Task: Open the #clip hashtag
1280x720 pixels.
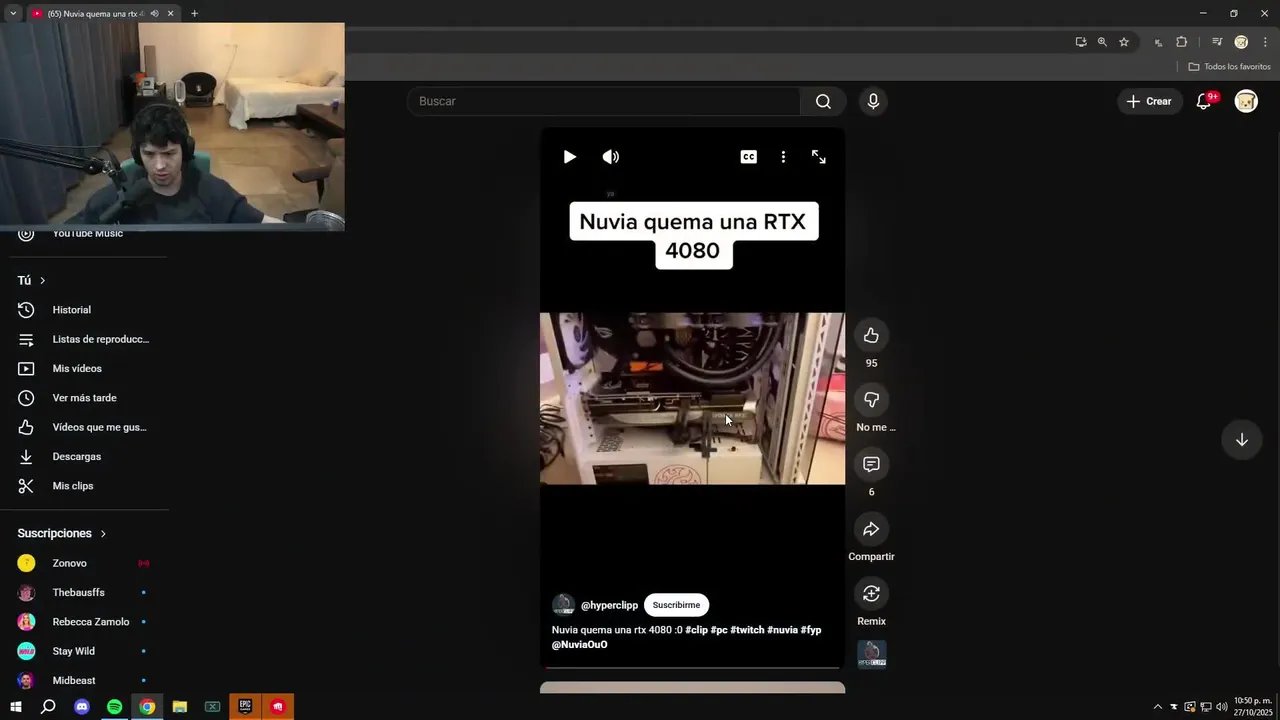Action: coord(696,630)
